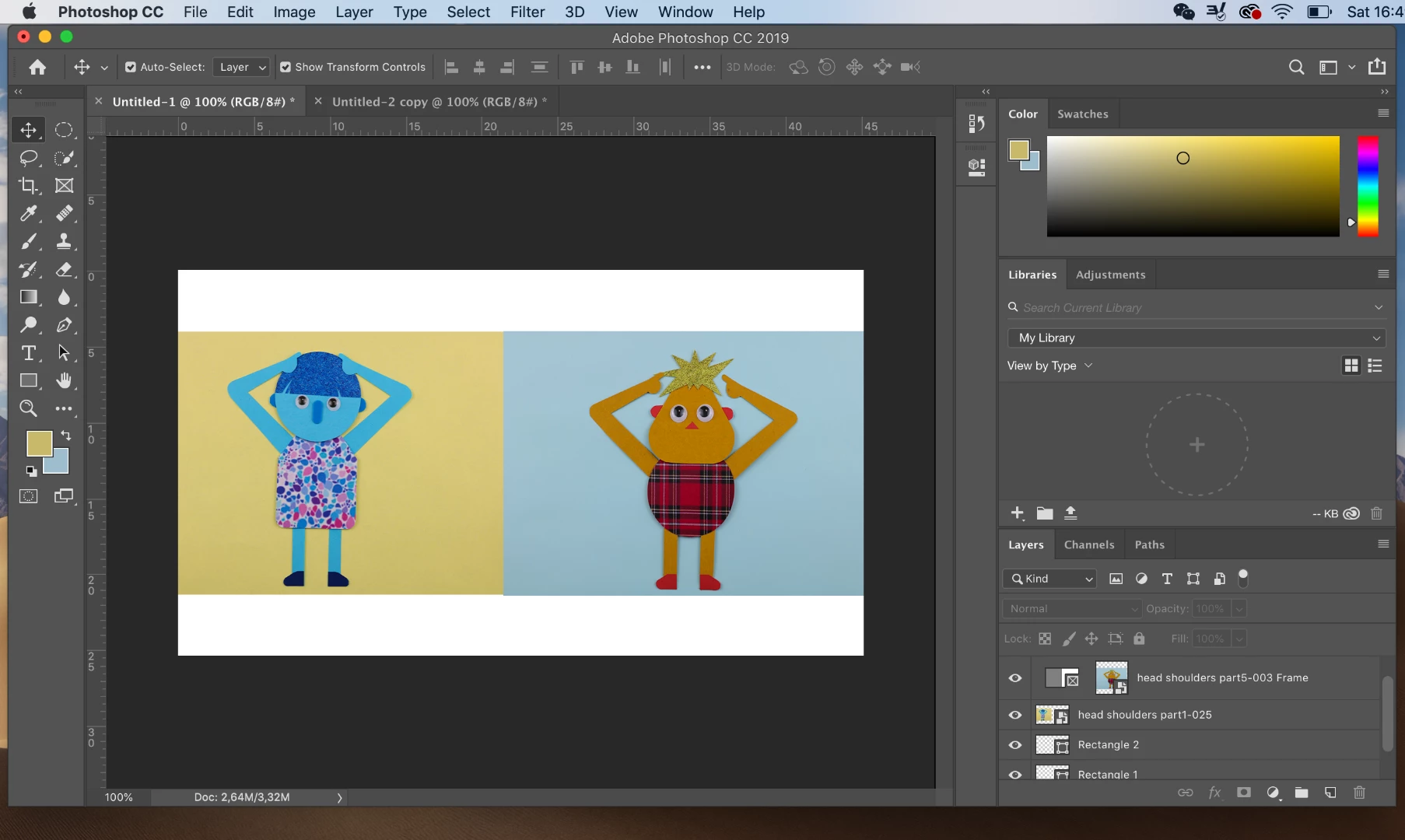Click the foreground color swatch in toolbar
Screen dimensions: 1405x840
[x=38, y=443]
